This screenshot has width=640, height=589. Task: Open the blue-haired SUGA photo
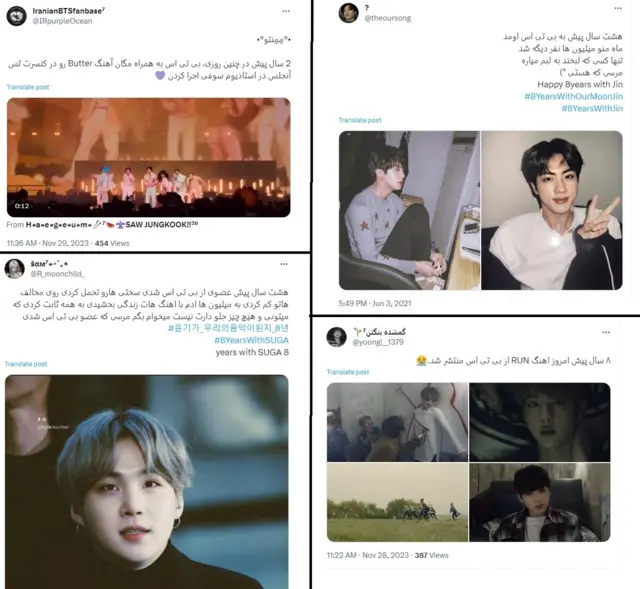coord(147,482)
